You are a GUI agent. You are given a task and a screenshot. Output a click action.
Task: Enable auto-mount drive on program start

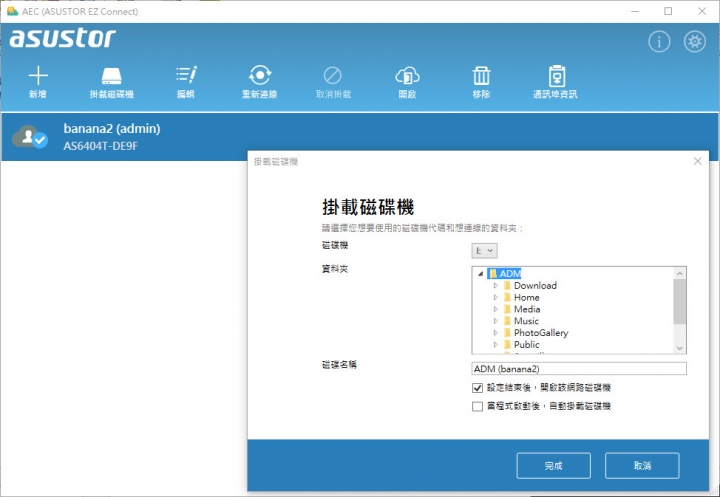click(x=478, y=407)
